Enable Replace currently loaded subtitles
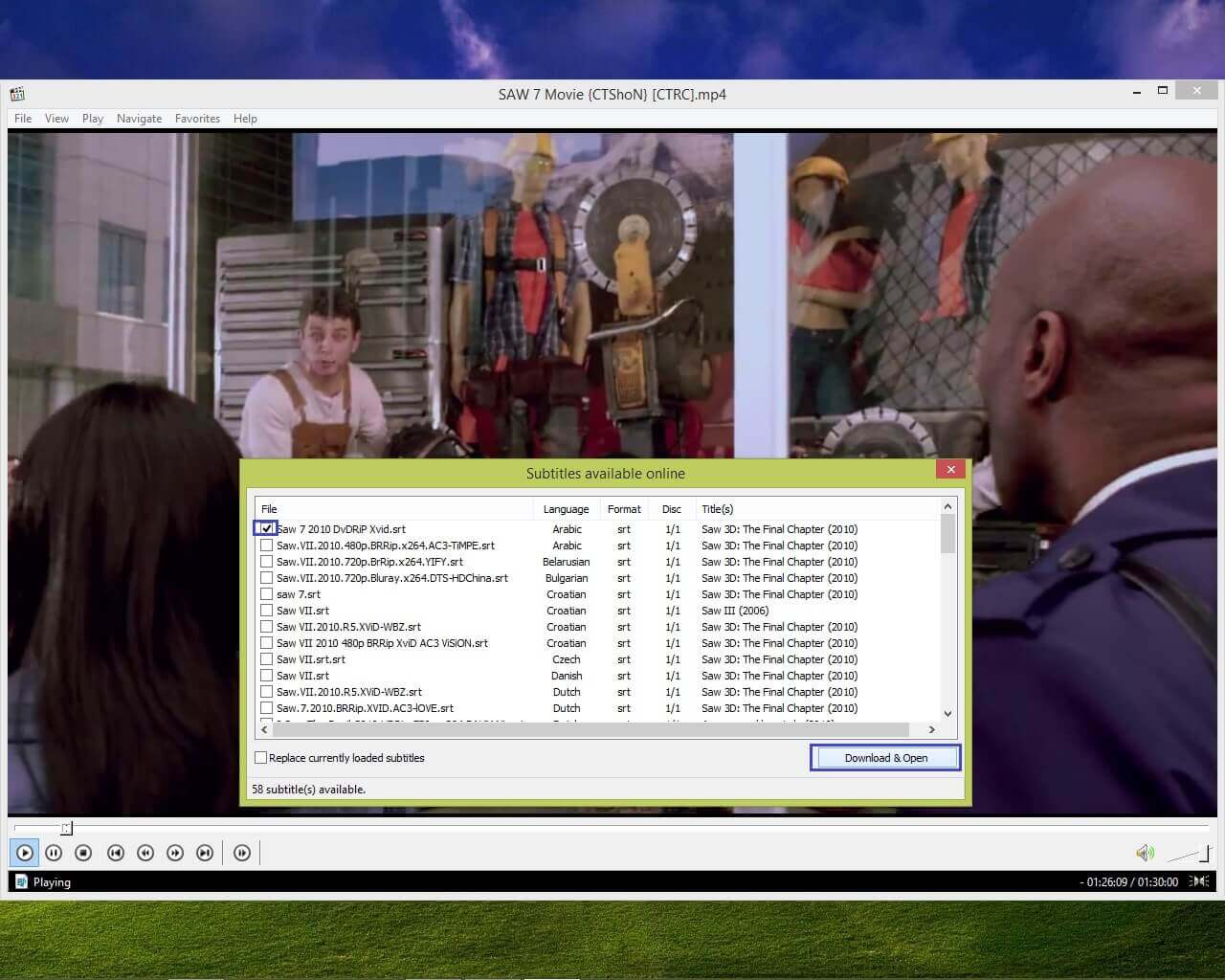Viewport: 1225px width, 980px height. coord(260,757)
